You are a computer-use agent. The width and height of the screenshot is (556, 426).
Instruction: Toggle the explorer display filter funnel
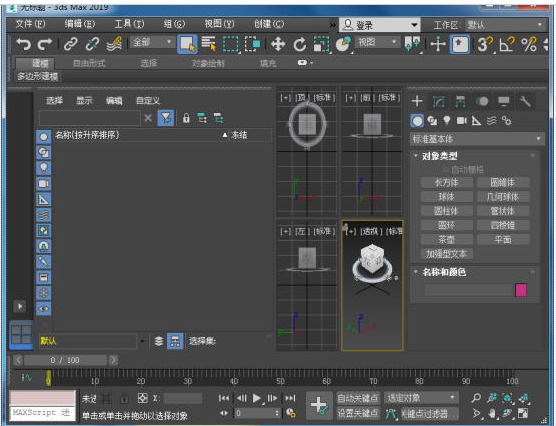click(x=166, y=118)
